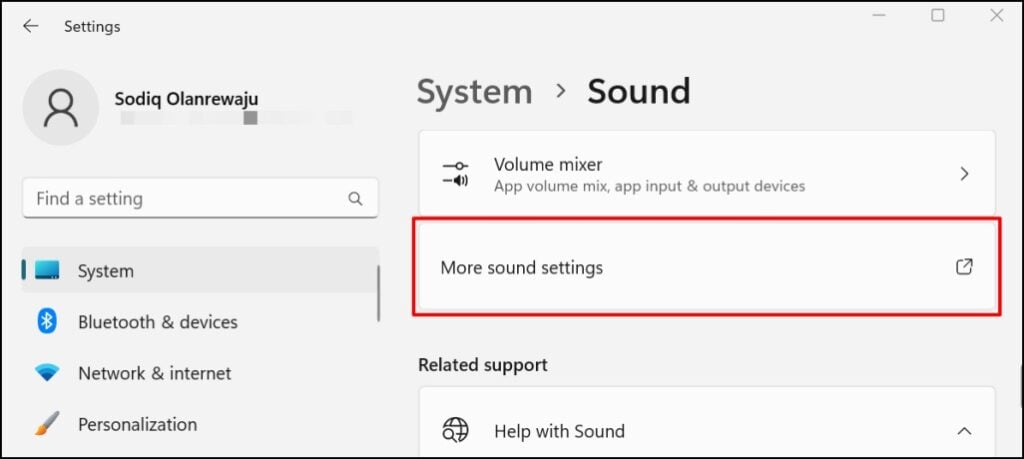Click the external link icon for More sound settings
Viewport: 1024px width, 459px height.
pyautogui.click(x=964, y=267)
